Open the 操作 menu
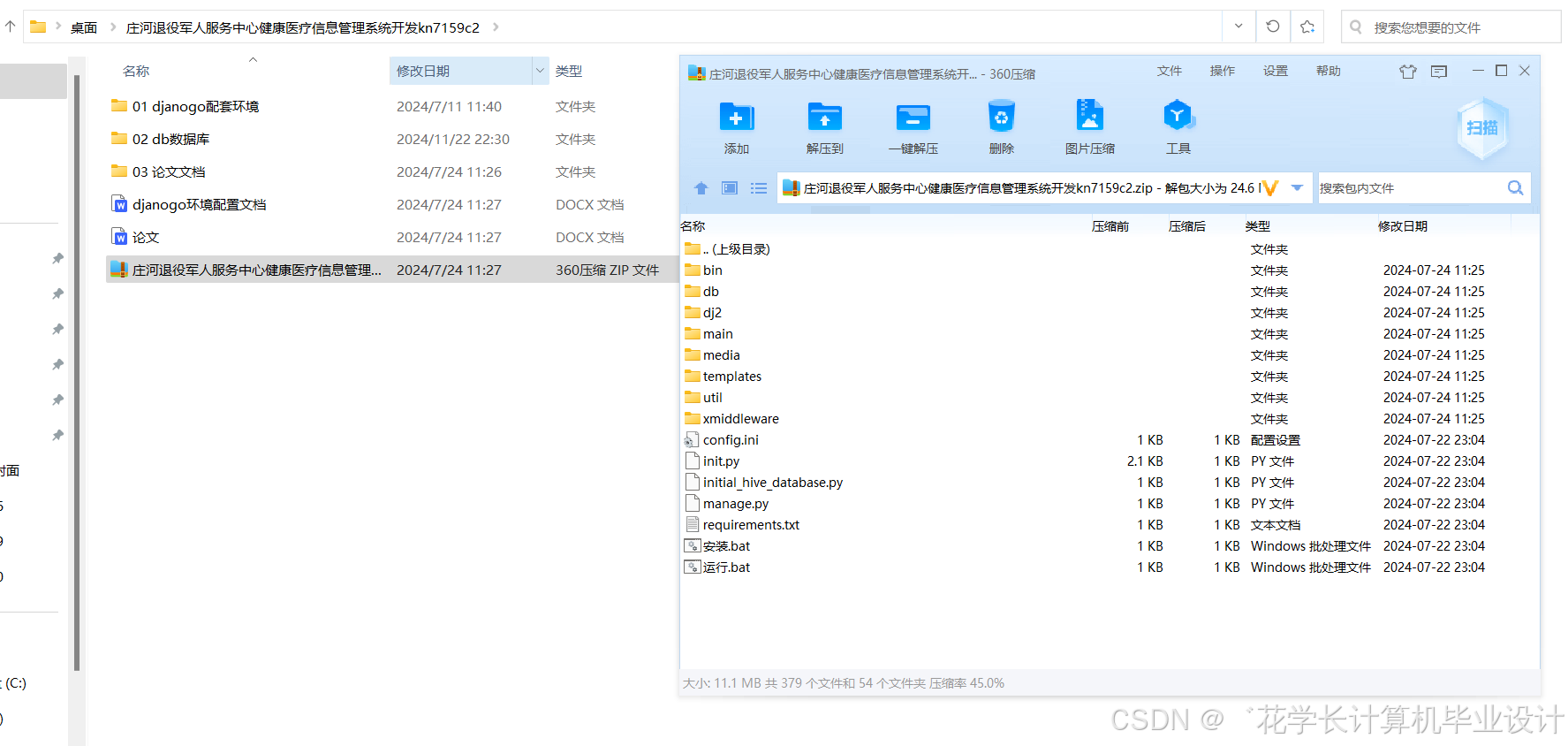Screen dimensions: 1568x746 pos(1223,71)
